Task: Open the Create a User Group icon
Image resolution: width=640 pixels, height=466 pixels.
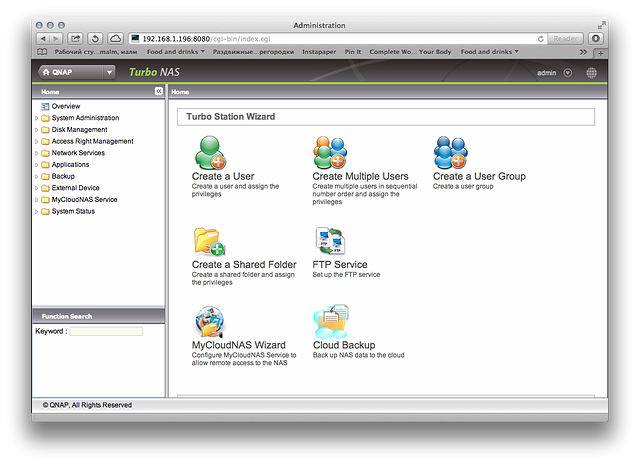Action: (x=451, y=153)
